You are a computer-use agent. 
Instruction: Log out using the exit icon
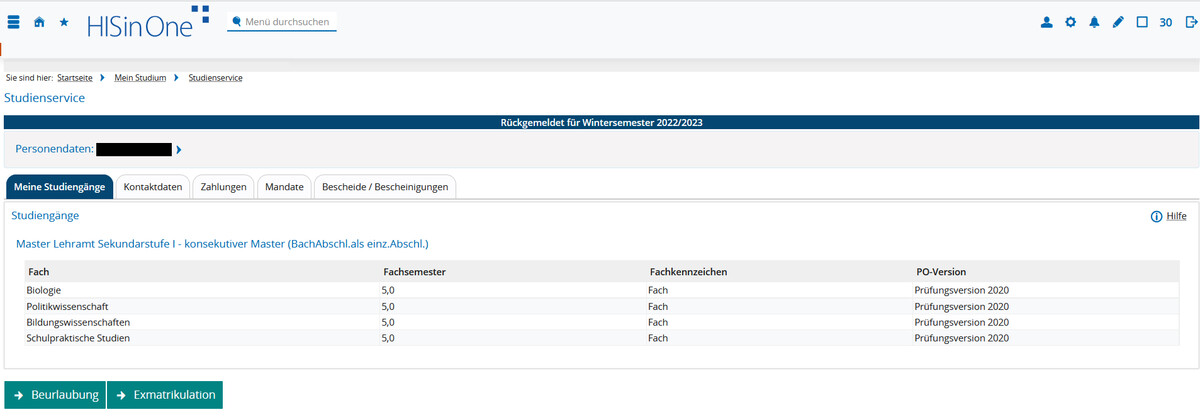1190,22
